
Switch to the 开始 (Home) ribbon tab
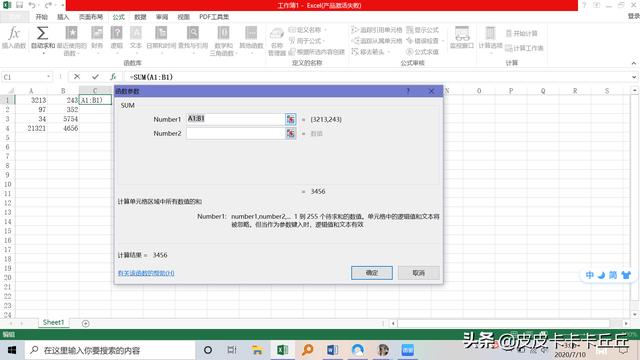[41, 17]
